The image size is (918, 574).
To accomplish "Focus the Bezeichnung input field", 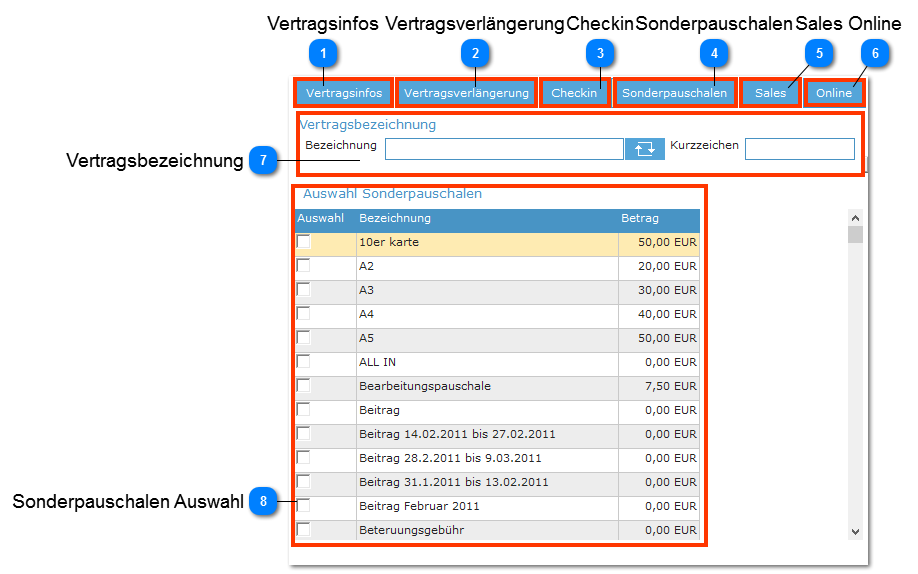I will tap(504, 149).
